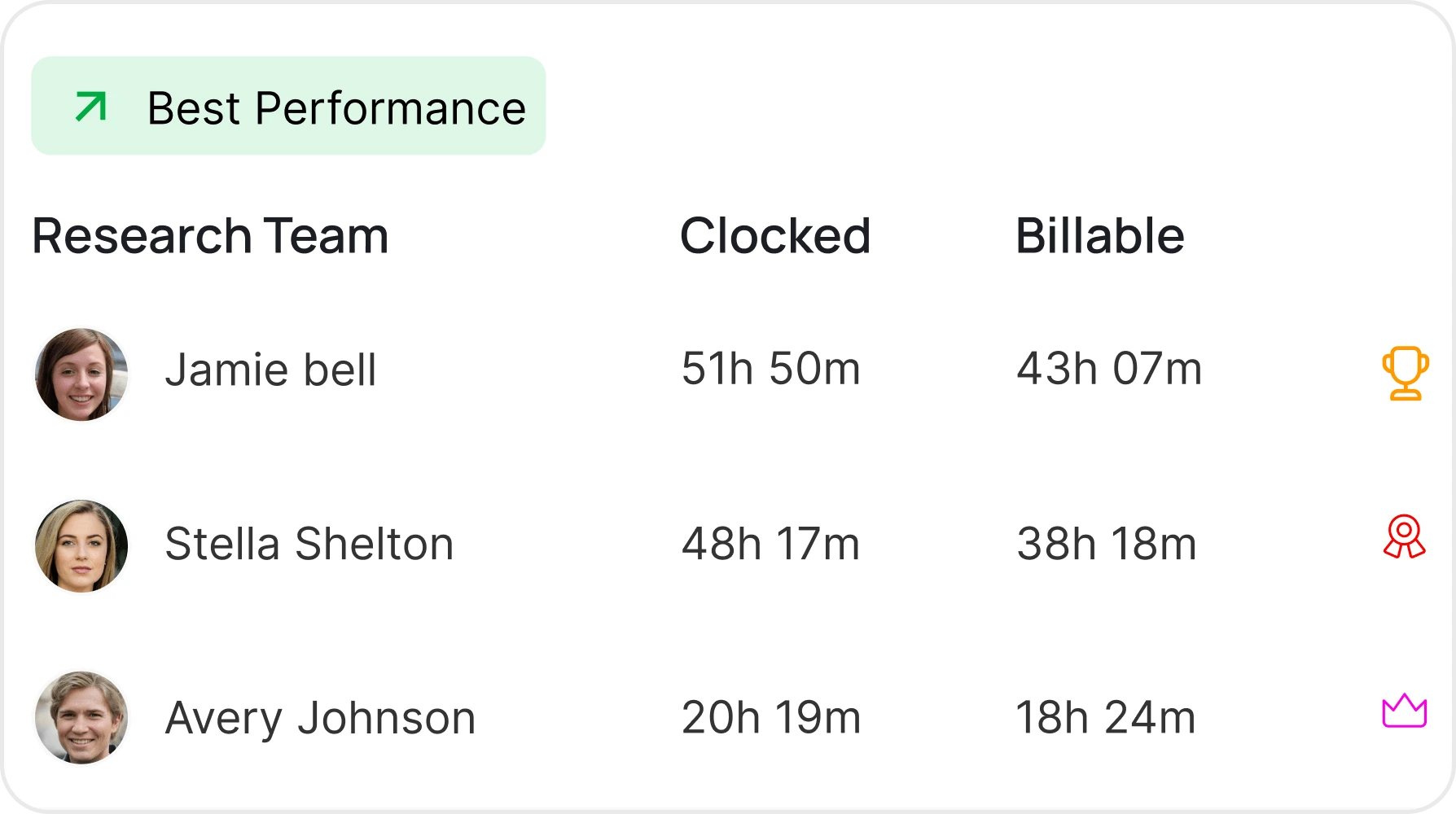Select the 43h 07m billable value
The image size is (1456, 814).
click(1108, 369)
